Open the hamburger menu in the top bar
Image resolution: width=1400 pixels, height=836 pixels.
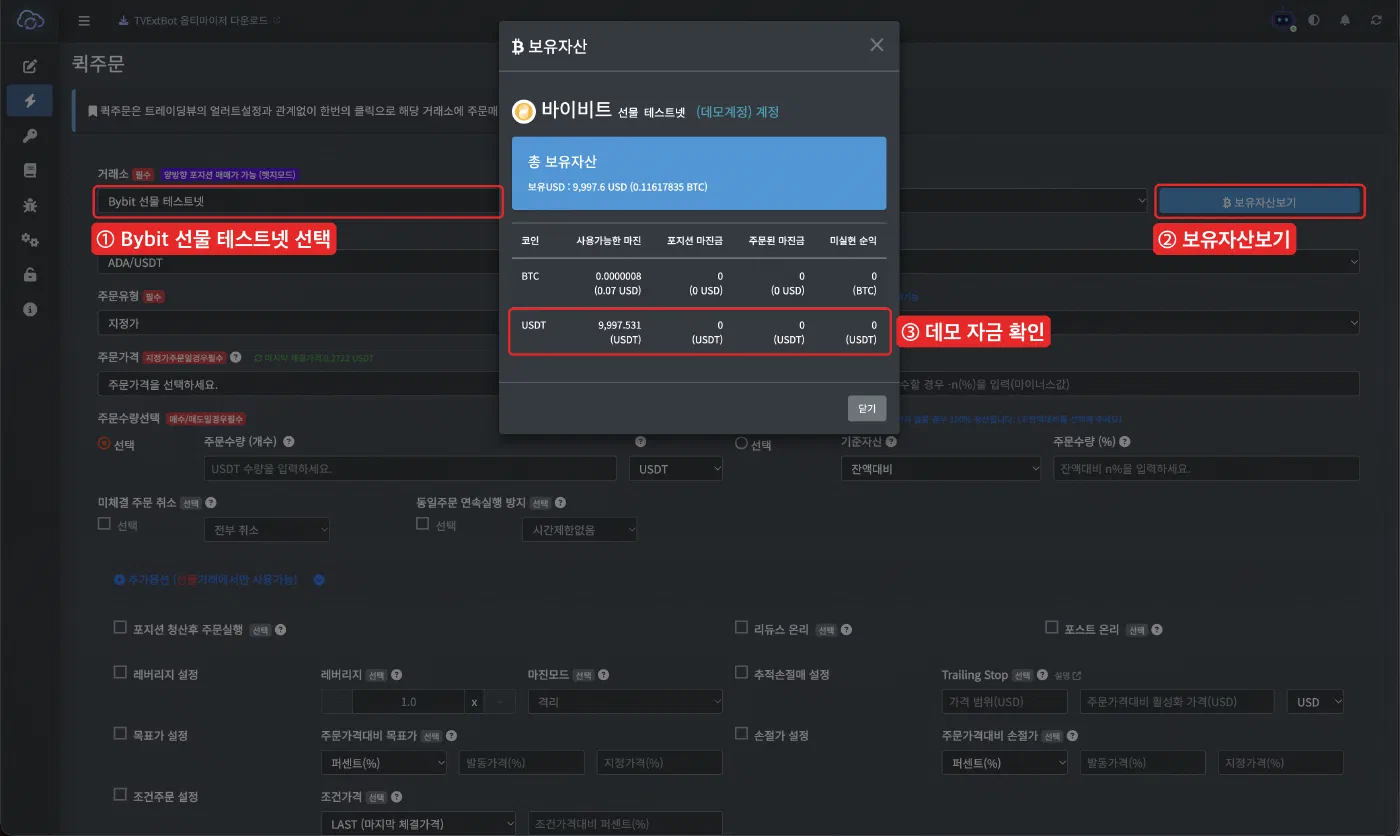[x=84, y=20]
